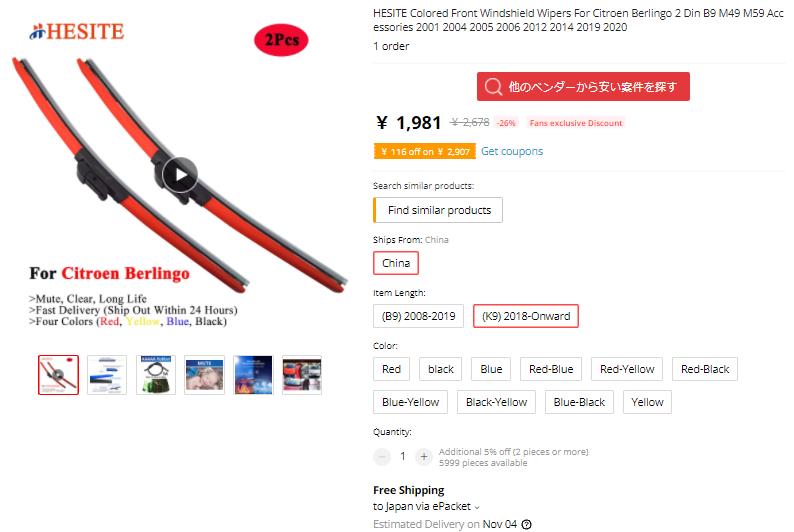Pick the Blue-Yellow color option
The height and width of the screenshot is (532, 794).
coord(410,402)
